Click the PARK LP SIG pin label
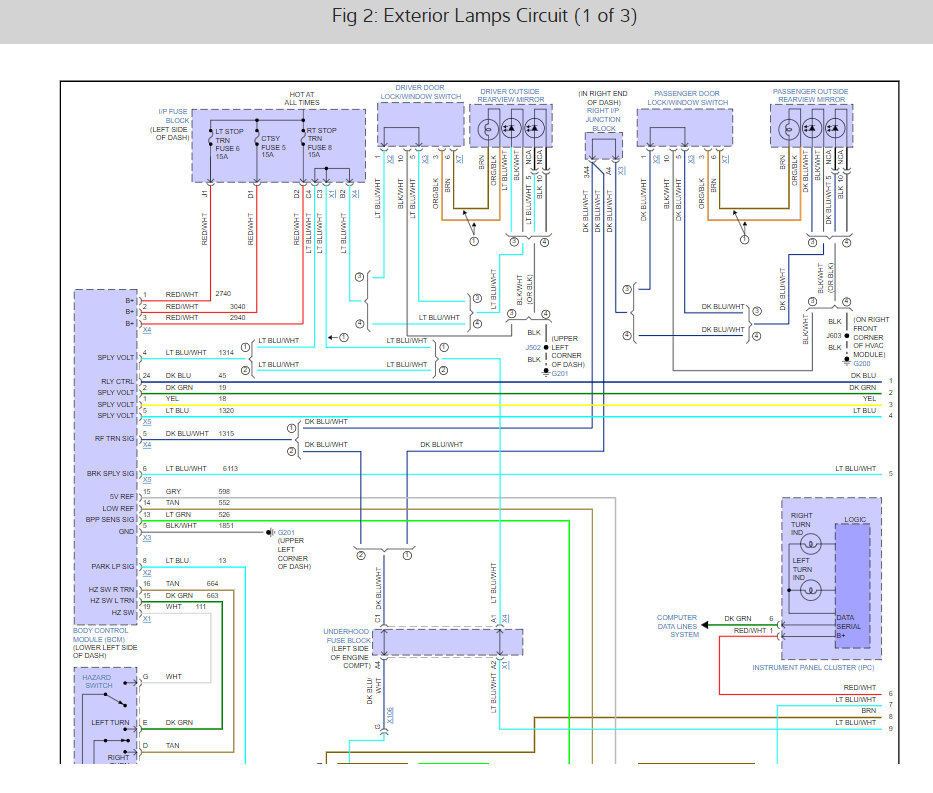The image size is (933, 793). pos(112,566)
